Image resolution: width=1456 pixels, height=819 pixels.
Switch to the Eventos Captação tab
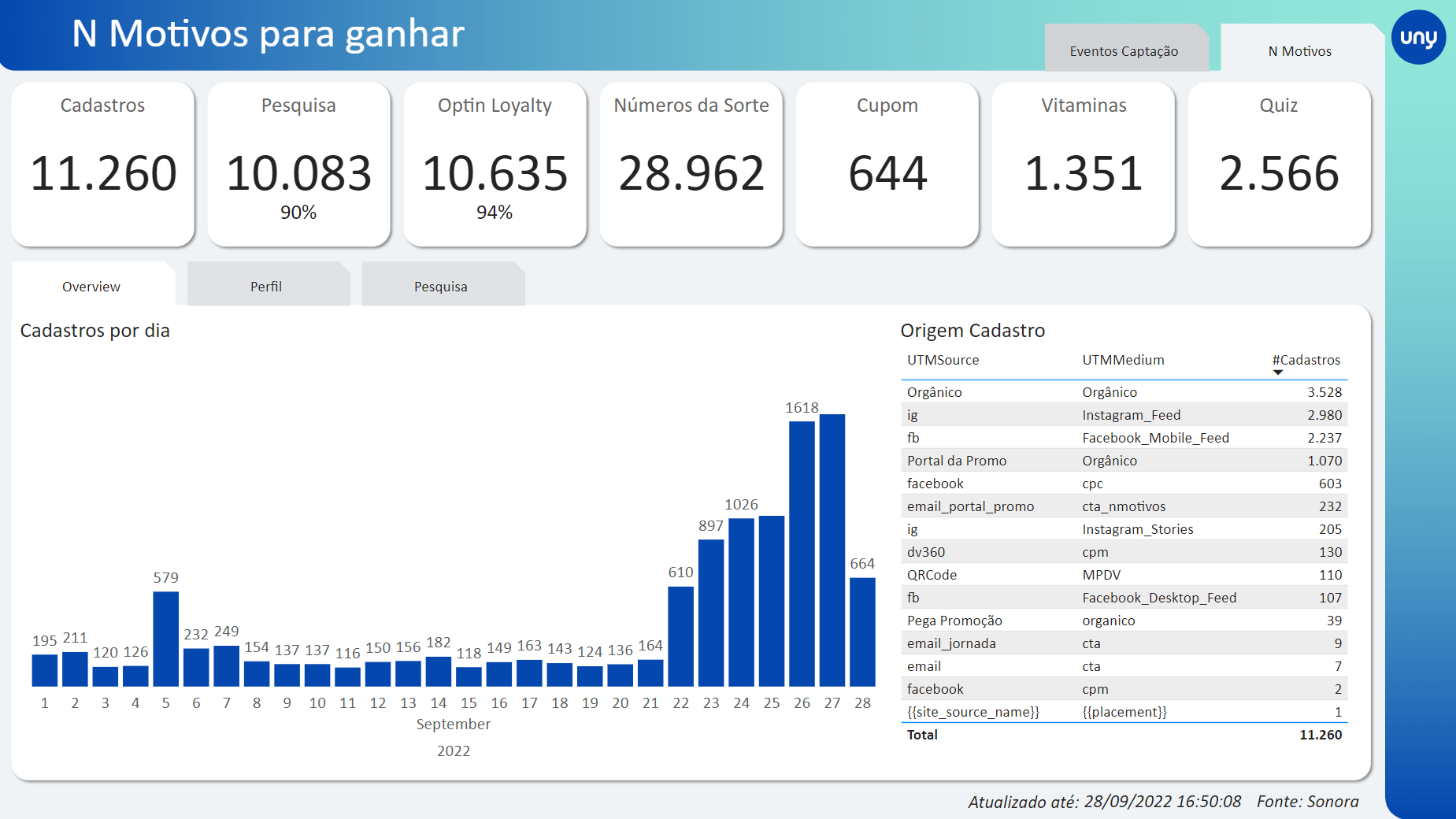coord(1124,51)
